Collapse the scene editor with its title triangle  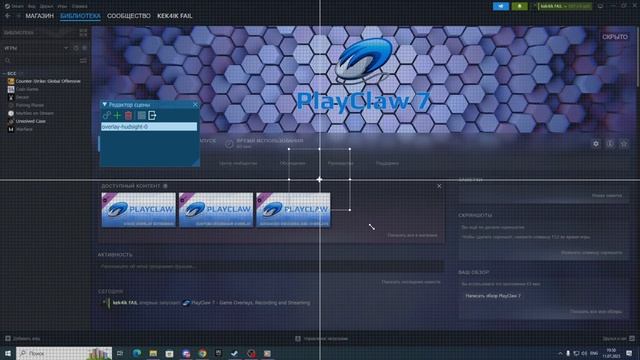(104, 105)
